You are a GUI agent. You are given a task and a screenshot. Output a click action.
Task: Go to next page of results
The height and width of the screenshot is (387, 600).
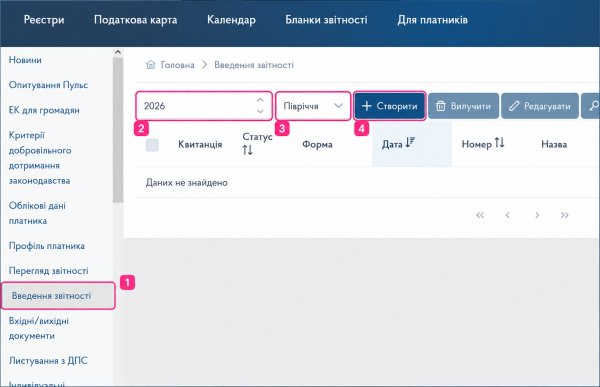[537, 215]
